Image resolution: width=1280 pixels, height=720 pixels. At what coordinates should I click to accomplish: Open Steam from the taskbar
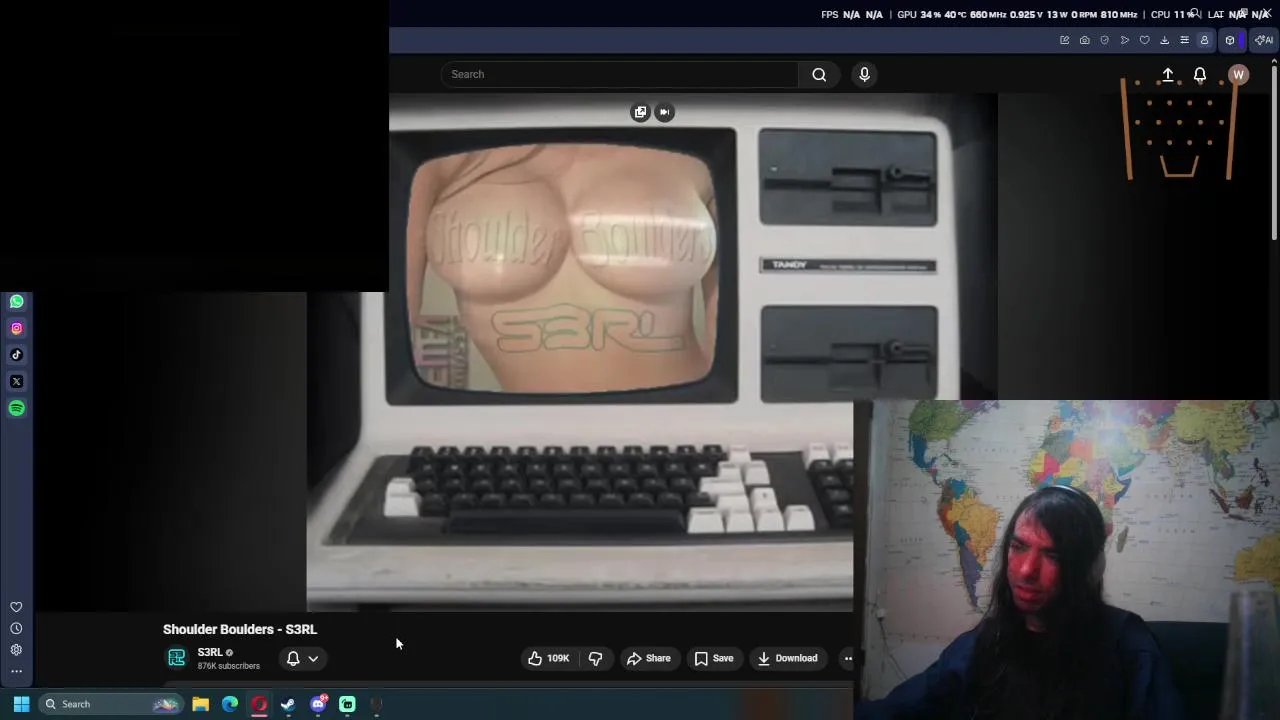(288, 704)
